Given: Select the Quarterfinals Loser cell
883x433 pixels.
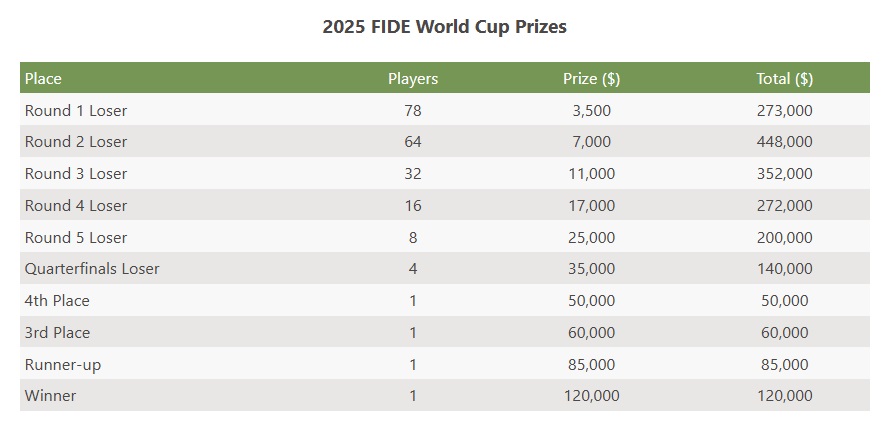Looking at the screenshot, I should click(x=92, y=269).
